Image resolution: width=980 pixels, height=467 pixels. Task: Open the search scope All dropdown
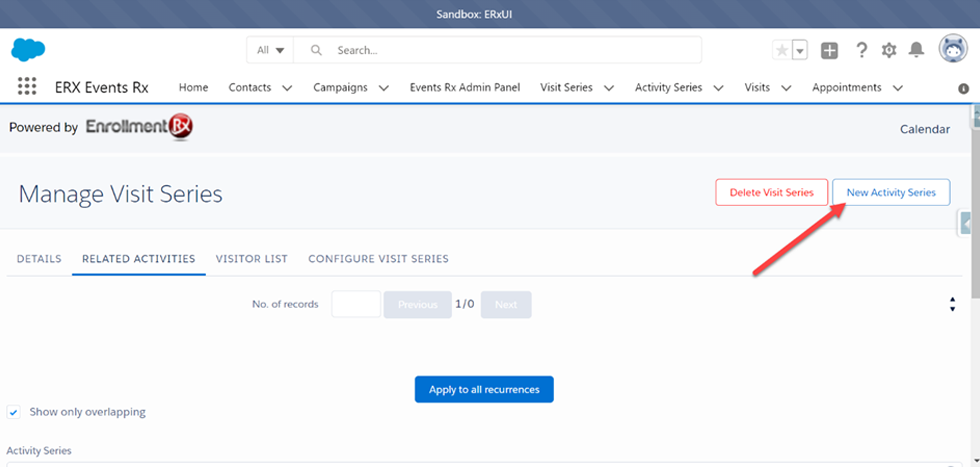click(270, 50)
